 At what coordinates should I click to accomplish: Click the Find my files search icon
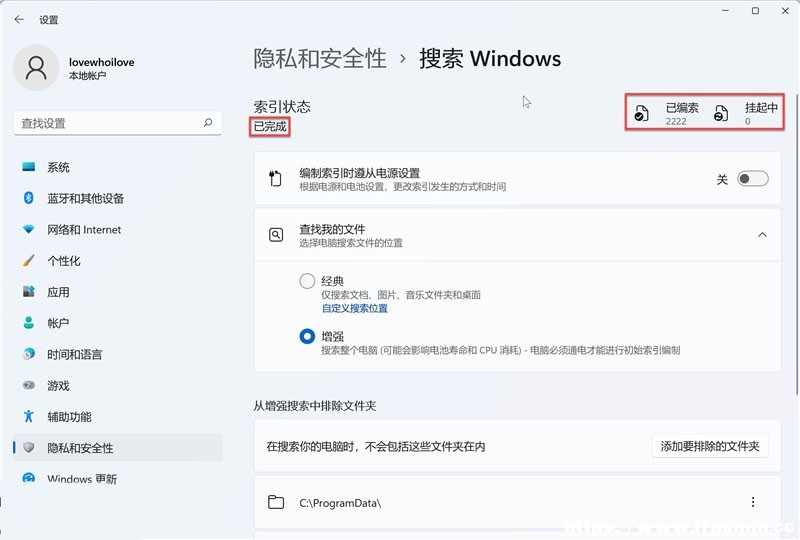276,235
